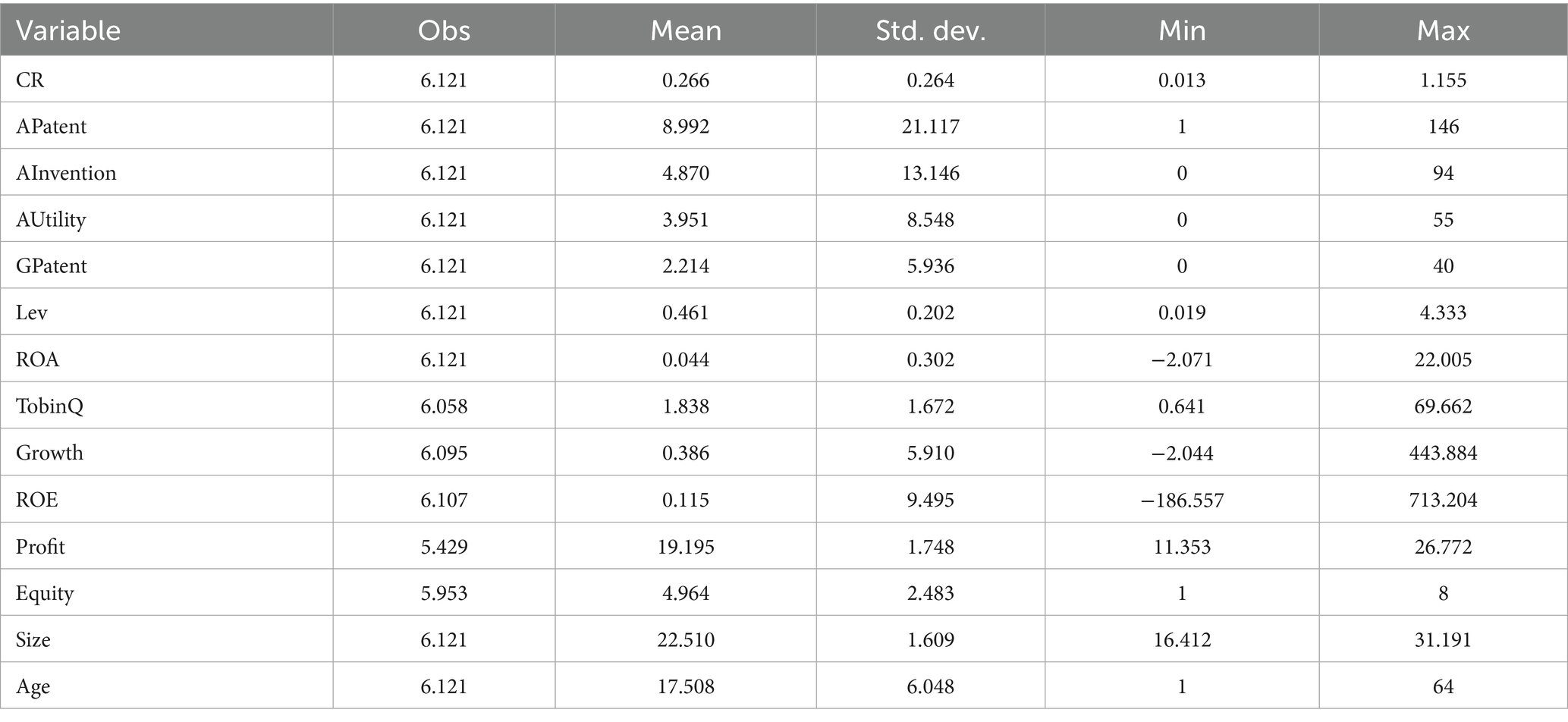1568x722 pixels.
Task: Select the Lev max value 4.333
Action: pyautogui.click(x=1443, y=312)
